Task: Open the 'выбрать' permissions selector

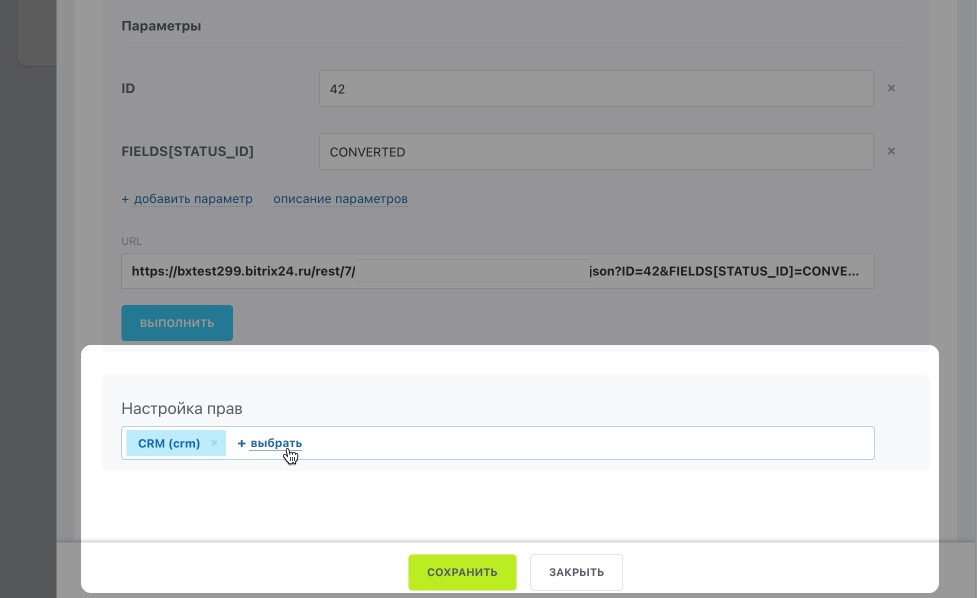Action: [276, 443]
